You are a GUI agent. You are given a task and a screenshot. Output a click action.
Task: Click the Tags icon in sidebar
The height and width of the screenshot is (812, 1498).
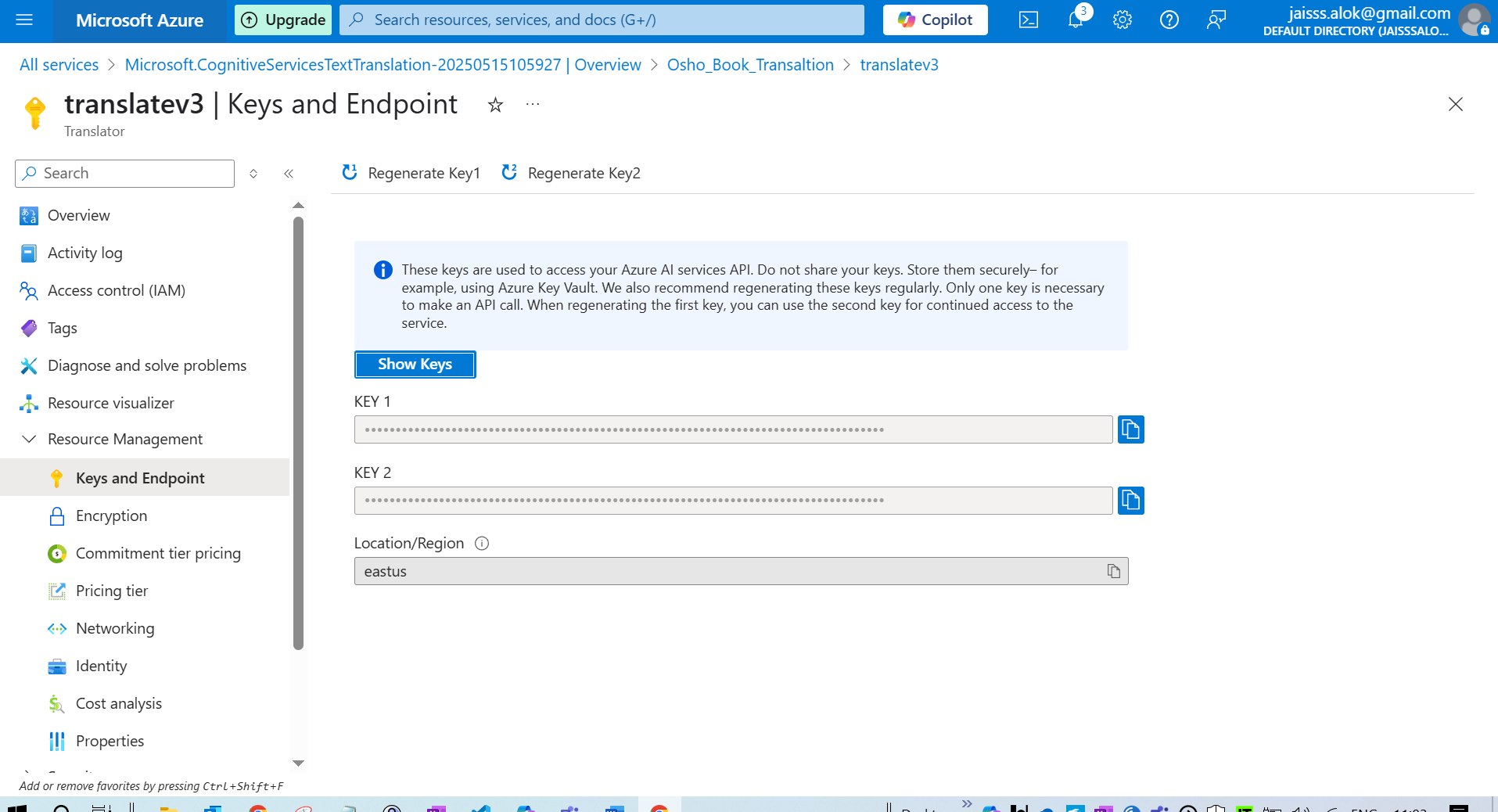pyautogui.click(x=29, y=329)
